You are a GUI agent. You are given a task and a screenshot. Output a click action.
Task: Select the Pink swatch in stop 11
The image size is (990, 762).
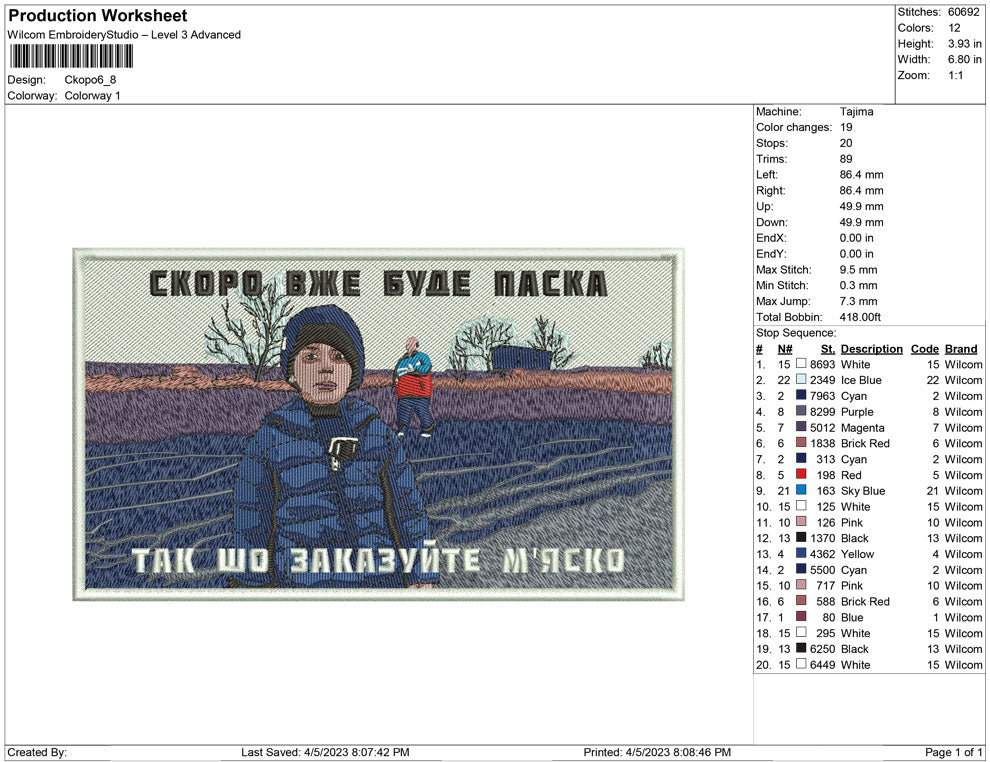point(801,522)
